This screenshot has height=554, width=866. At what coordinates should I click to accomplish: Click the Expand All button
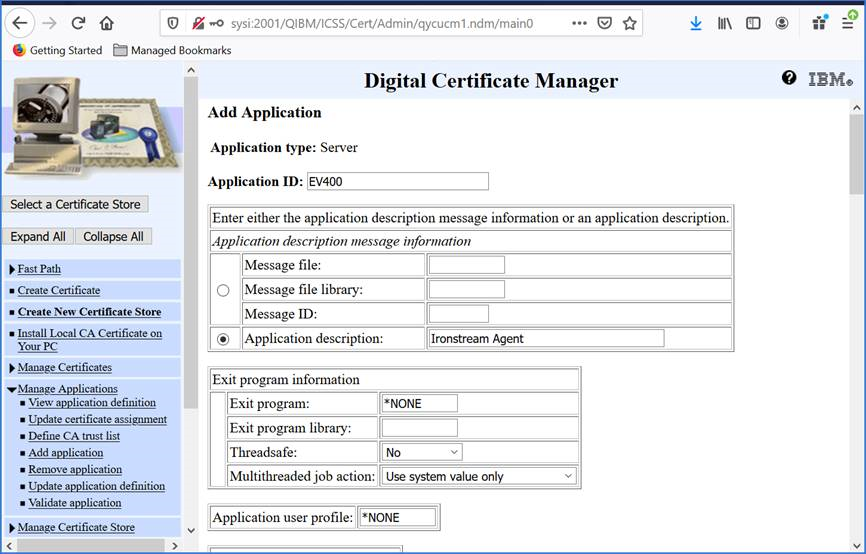pos(38,236)
